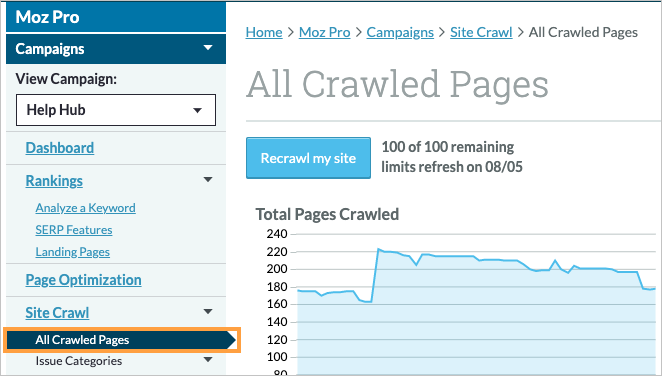Collapse the Site Crawl submenu arrow
The height and width of the screenshot is (376, 662).
208,312
